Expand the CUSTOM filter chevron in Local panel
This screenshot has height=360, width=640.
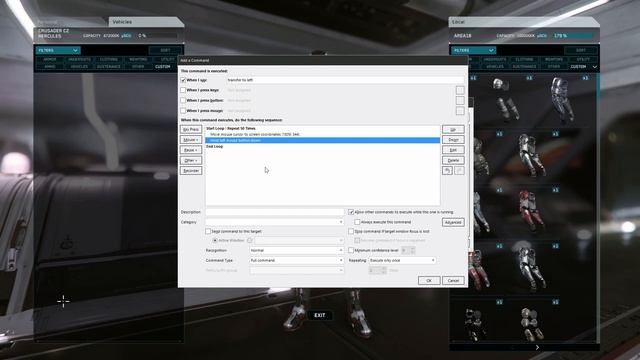coord(594,67)
